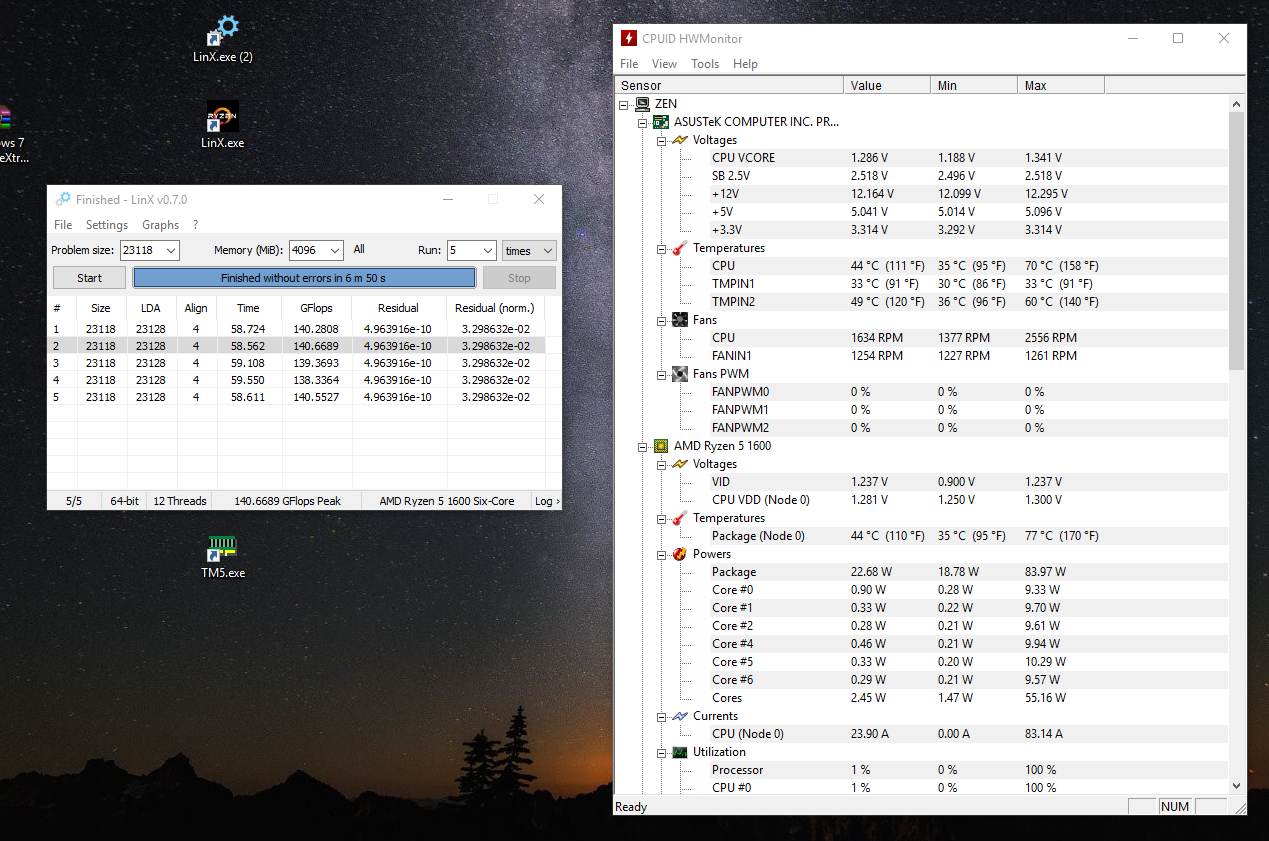Click HWMonitor scrollbar up arrow
This screenshot has width=1269, height=841.
1237,103
